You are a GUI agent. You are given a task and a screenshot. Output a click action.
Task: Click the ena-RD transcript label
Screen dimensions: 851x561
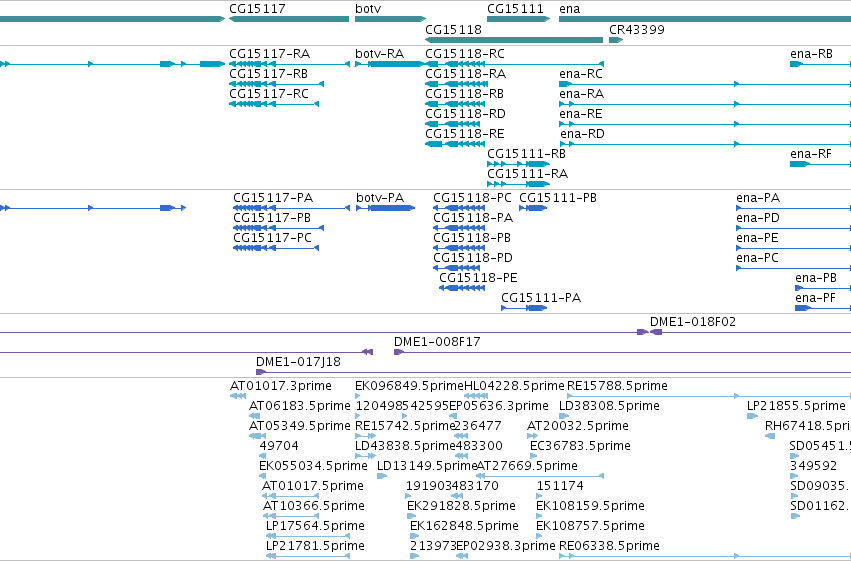pos(582,134)
